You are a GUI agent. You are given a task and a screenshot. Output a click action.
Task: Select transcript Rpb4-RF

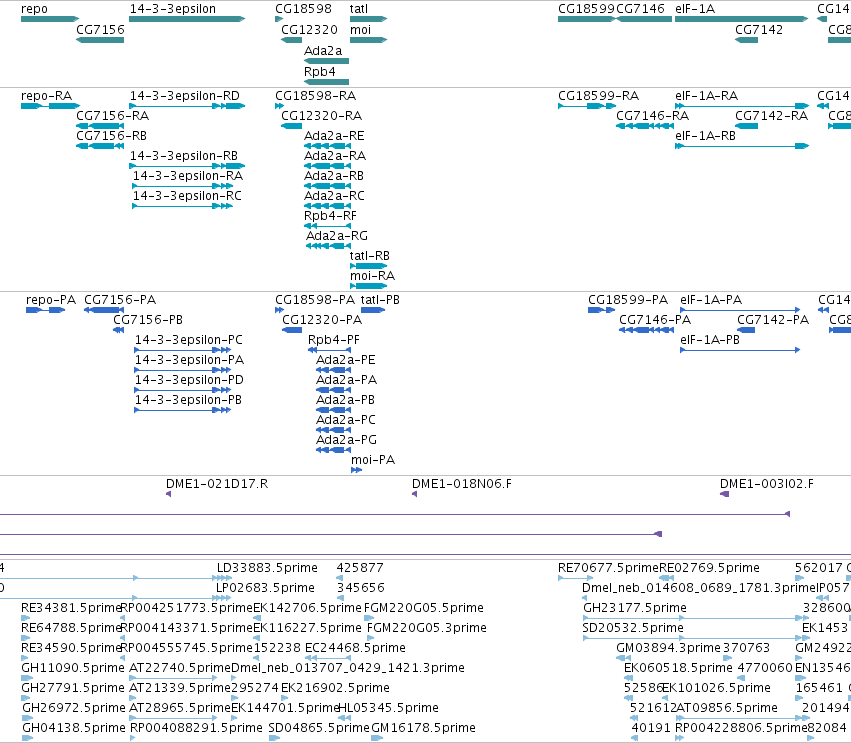click(x=330, y=215)
